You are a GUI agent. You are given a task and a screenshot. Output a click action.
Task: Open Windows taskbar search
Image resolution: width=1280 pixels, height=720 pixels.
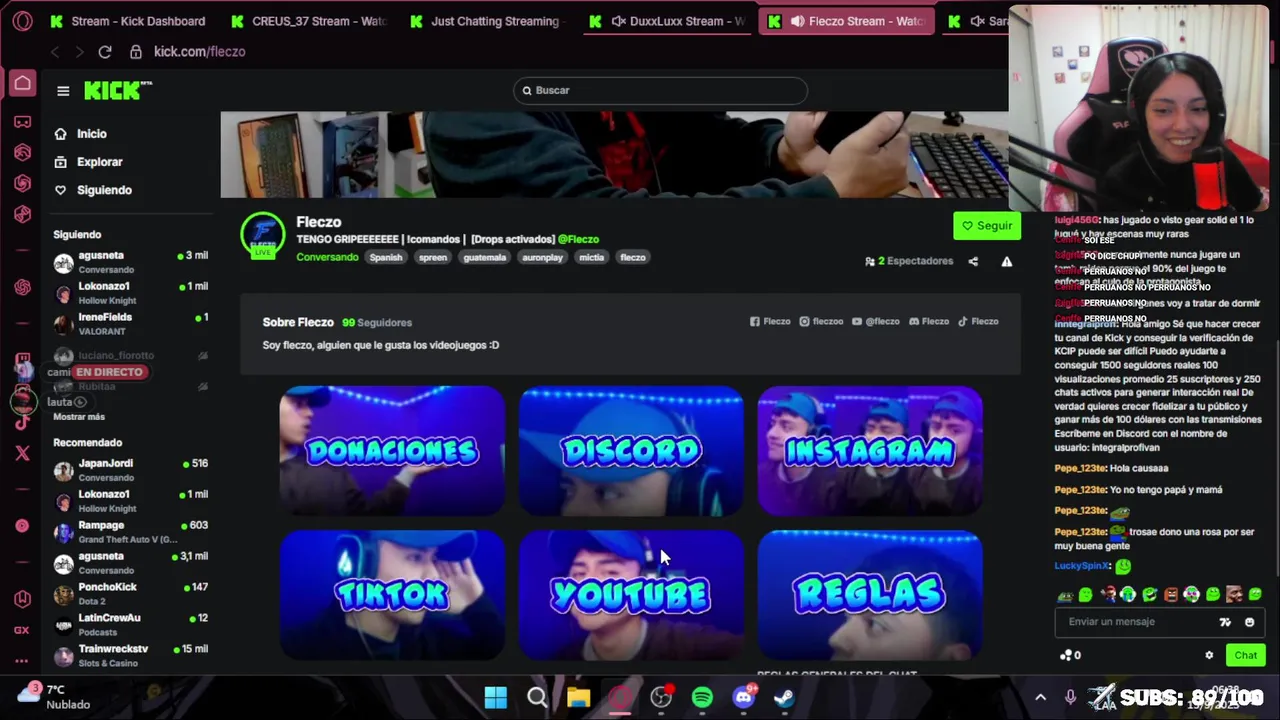click(537, 697)
